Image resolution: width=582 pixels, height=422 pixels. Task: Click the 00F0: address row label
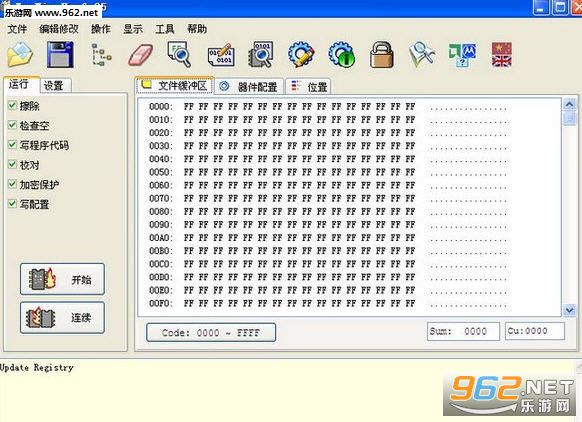tap(161, 304)
